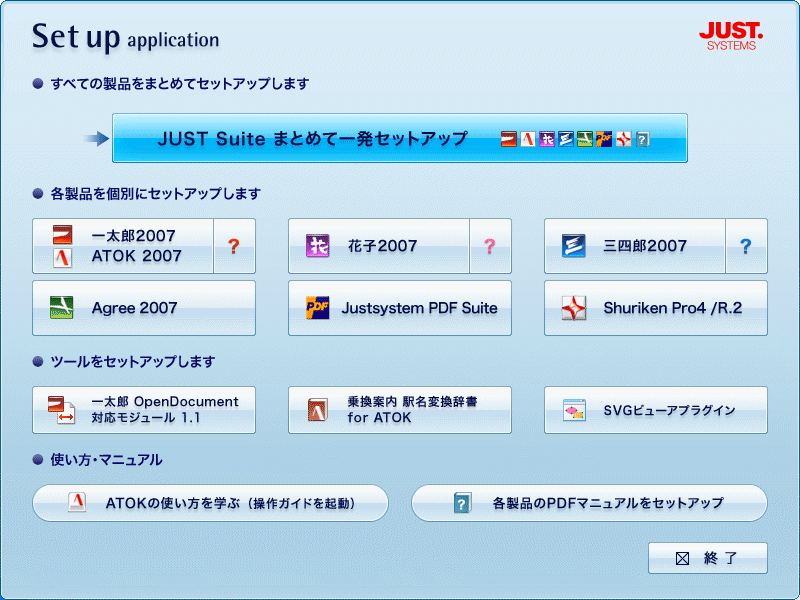Click the blue Sanshiro icon in the JUST Suite banner
The width and height of the screenshot is (800, 600).
[566, 139]
